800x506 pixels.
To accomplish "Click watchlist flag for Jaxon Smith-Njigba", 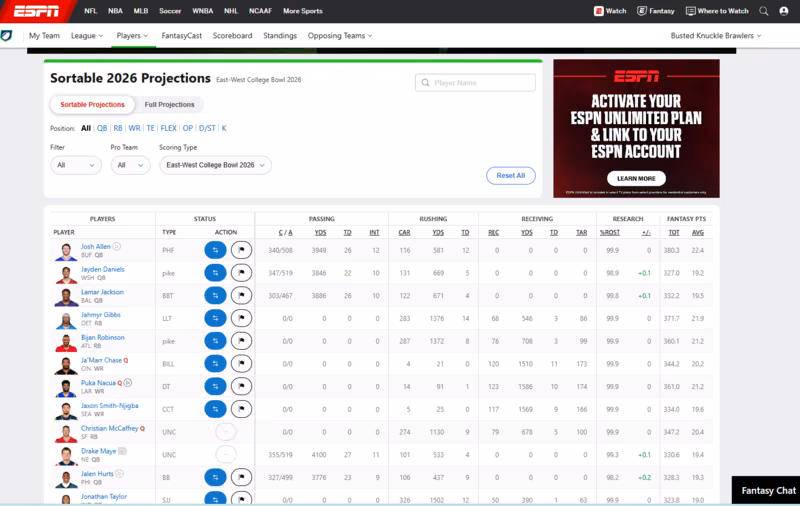I will coord(241,409).
